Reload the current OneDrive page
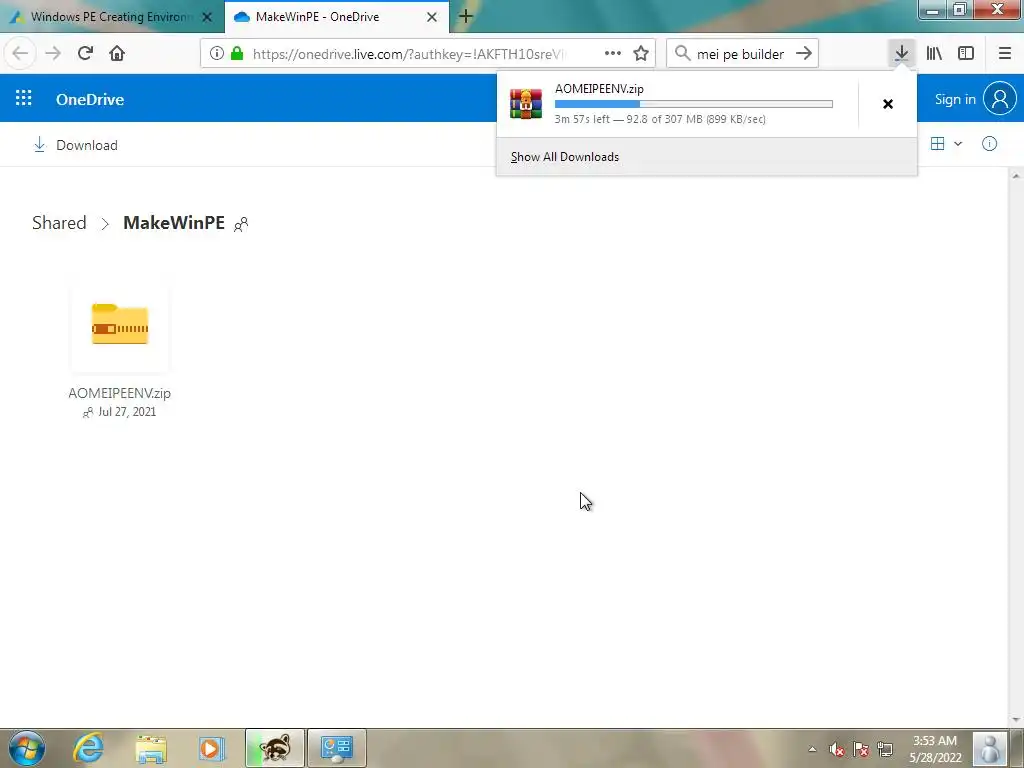This screenshot has height=768, width=1024. click(x=85, y=54)
